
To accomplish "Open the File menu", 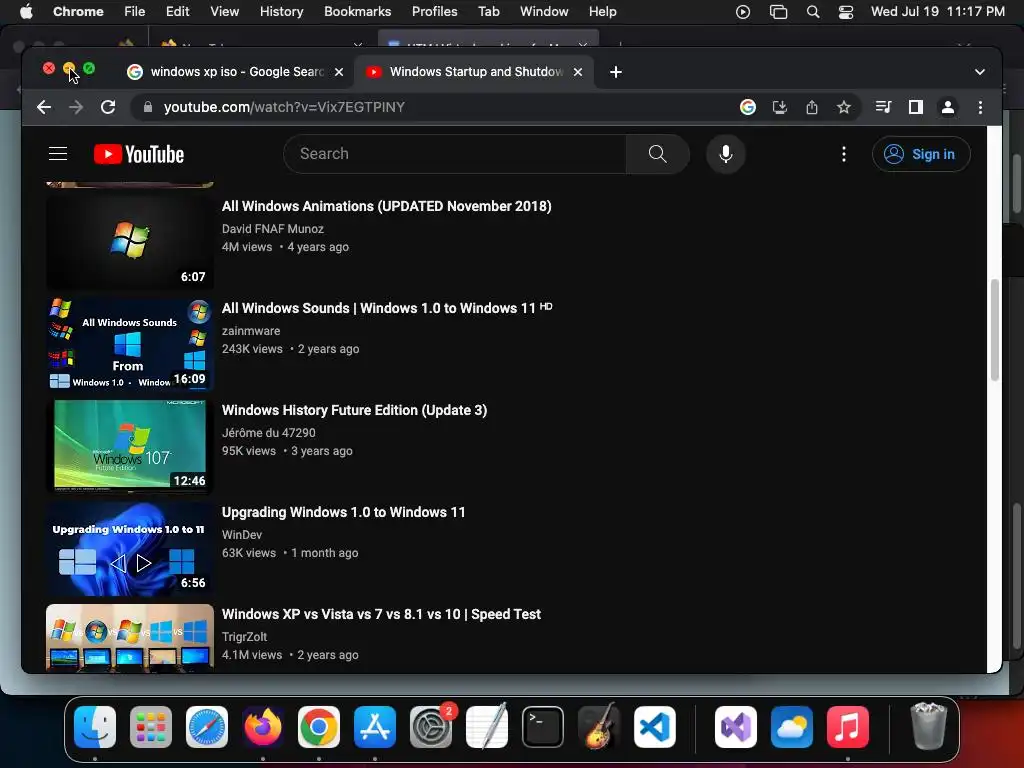I will pyautogui.click(x=135, y=11).
